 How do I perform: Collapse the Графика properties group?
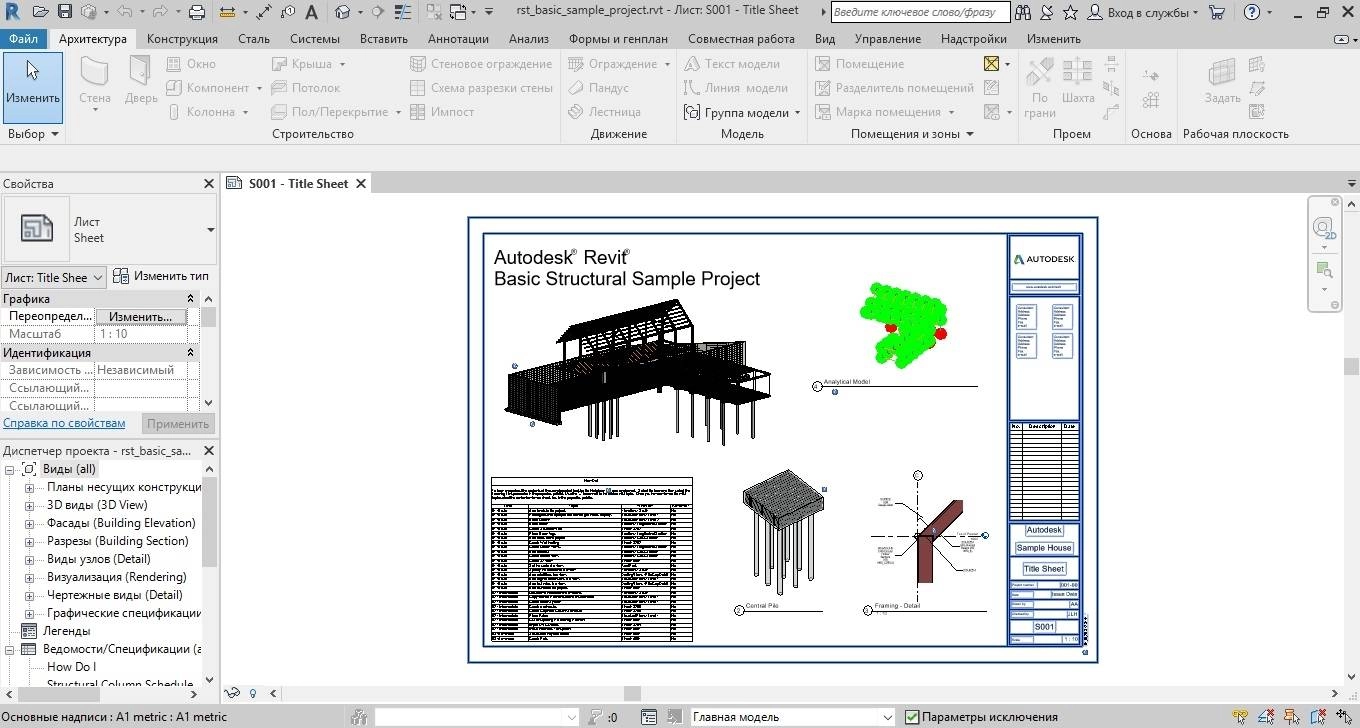pos(190,299)
